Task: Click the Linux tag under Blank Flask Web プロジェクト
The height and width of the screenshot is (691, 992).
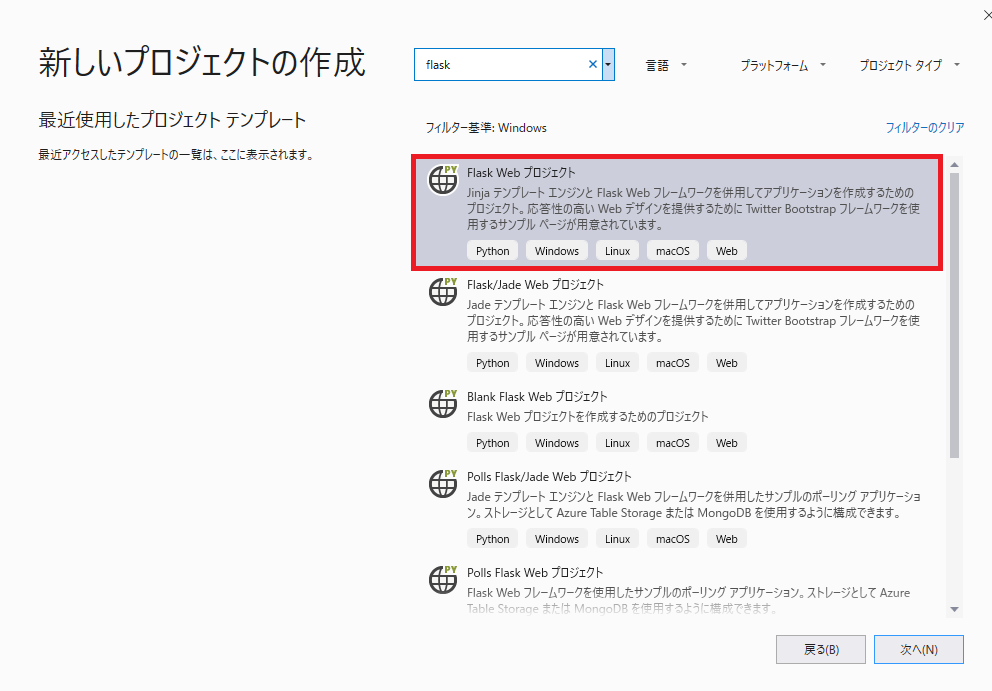Action: 617,443
